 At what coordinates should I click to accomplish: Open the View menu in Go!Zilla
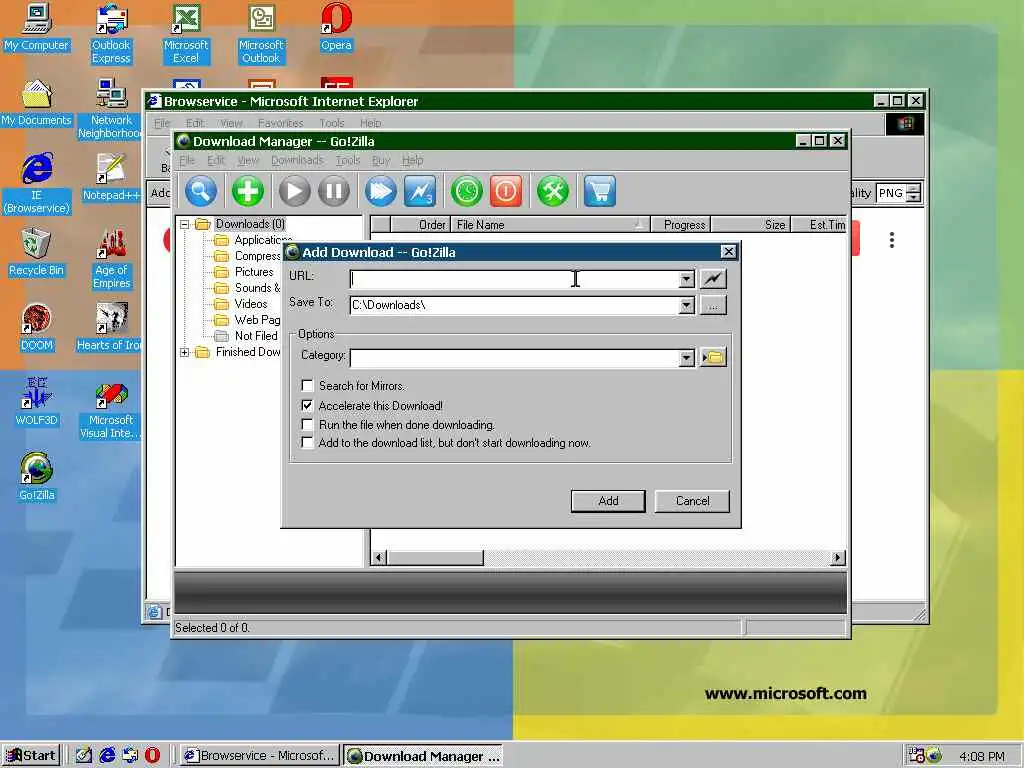click(x=248, y=160)
